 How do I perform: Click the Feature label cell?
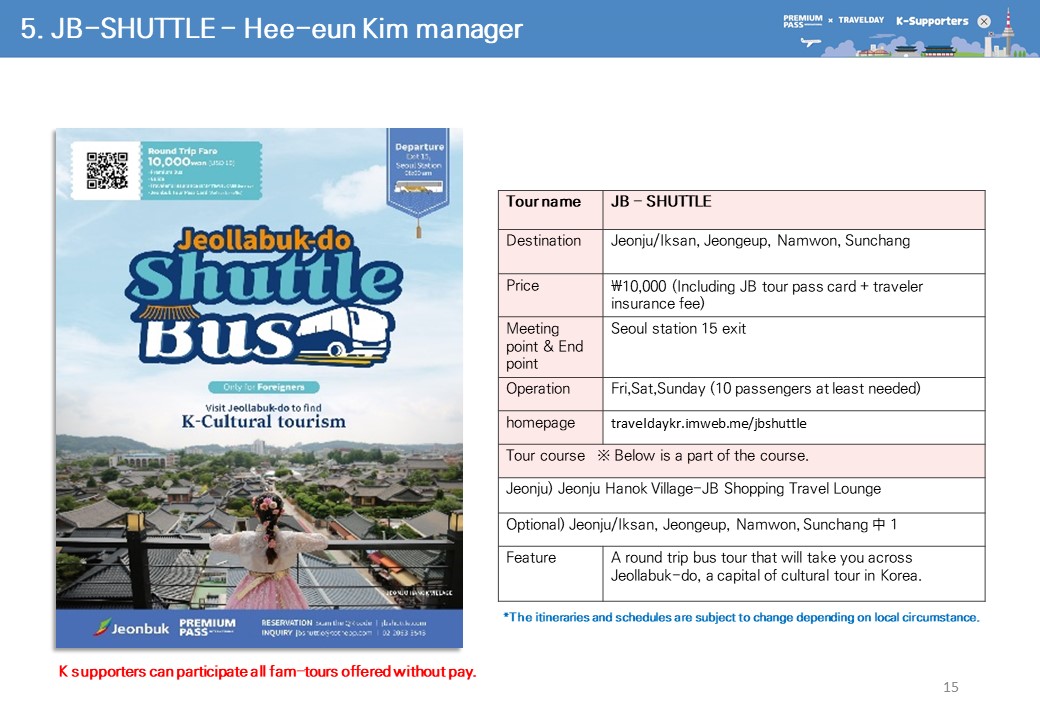coord(551,573)
